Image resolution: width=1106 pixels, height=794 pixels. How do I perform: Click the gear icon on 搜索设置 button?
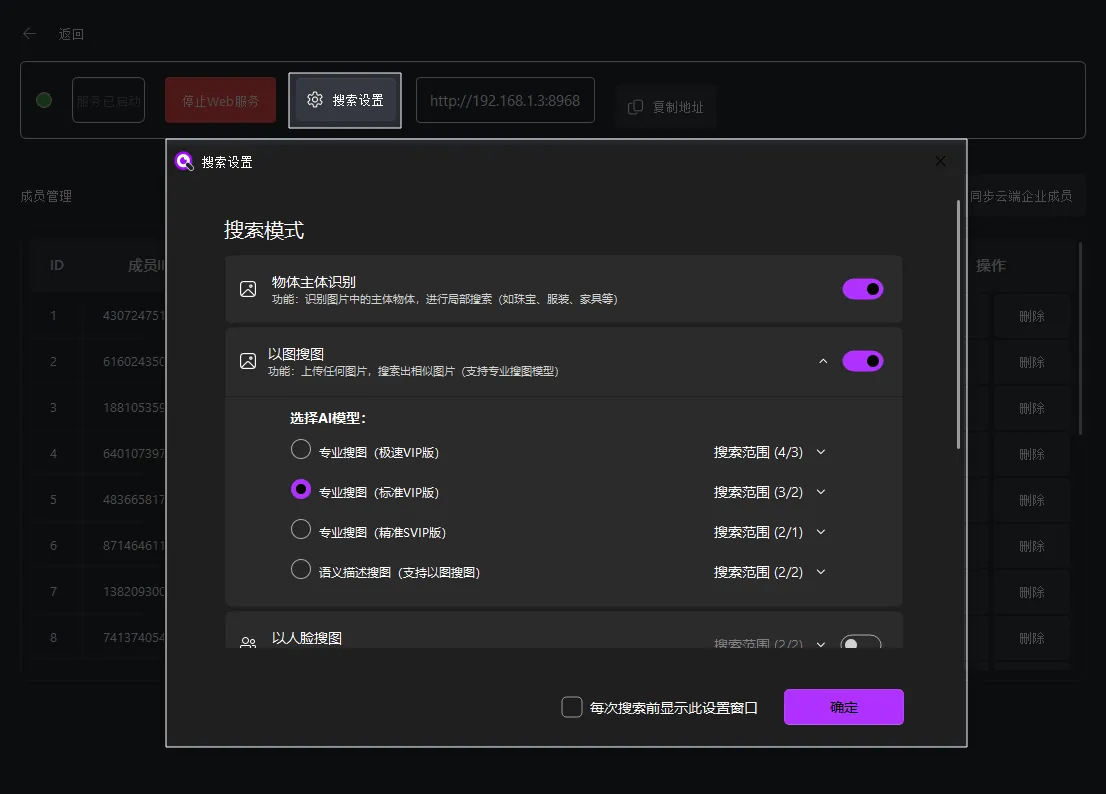315,100
